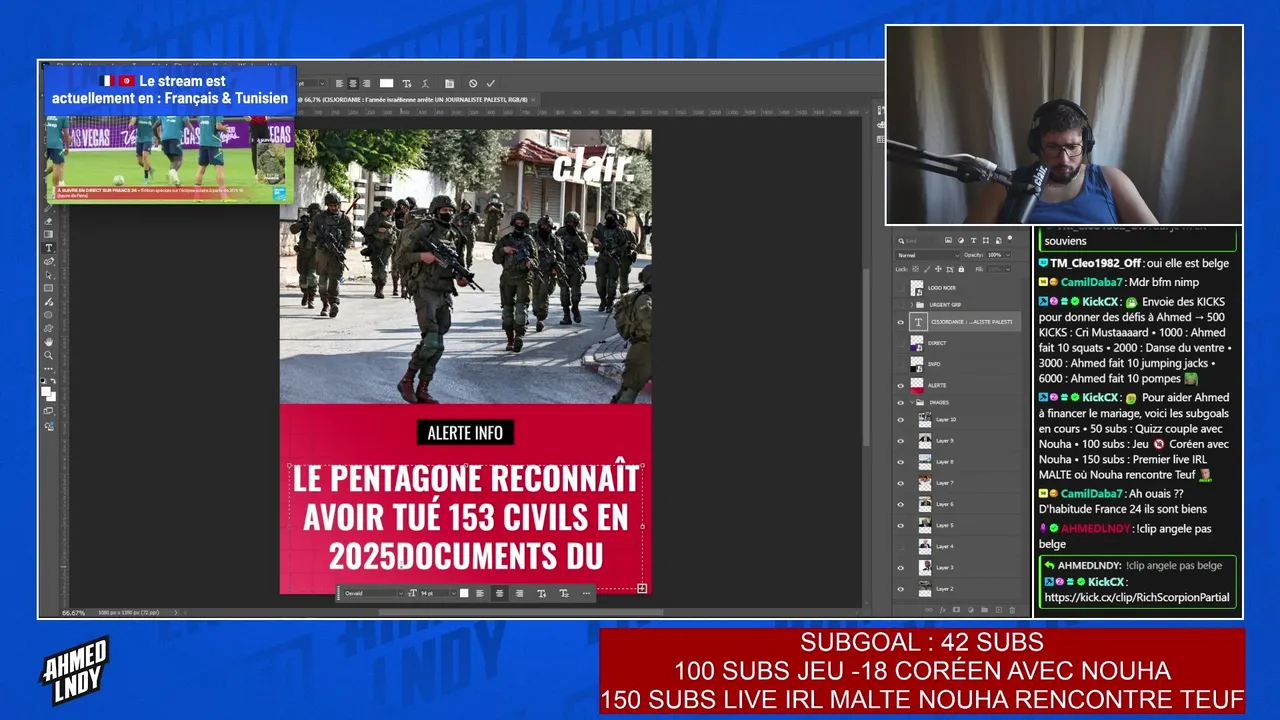
Task: Cancel the current text edits
Action: [x=473, y=84]
